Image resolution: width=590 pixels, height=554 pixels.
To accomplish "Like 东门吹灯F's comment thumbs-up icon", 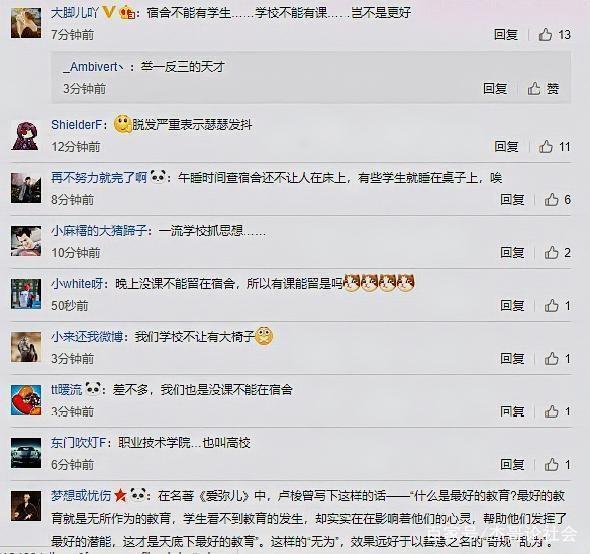I will click(551, 465).
